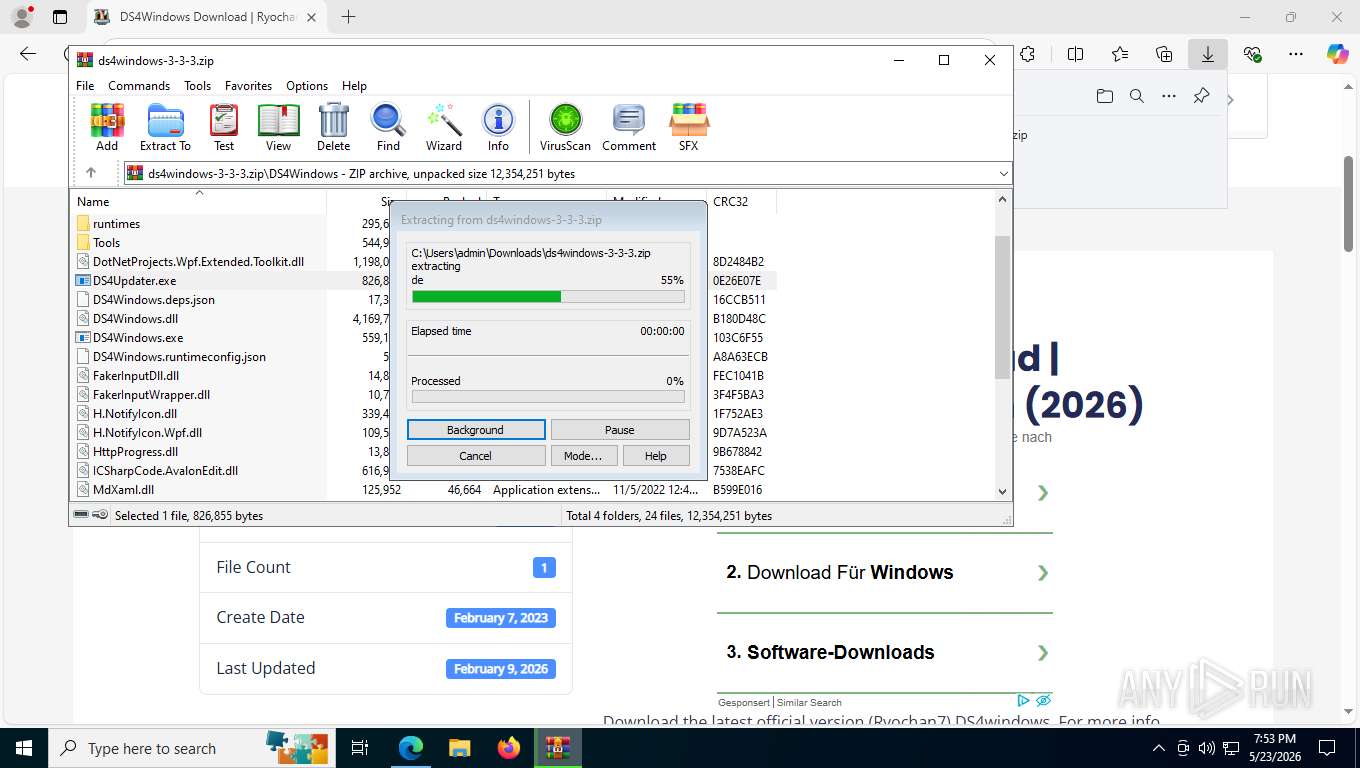Open Windows Start button
The width and height of the screenshot is (1360, 768).
pos(24,748)
